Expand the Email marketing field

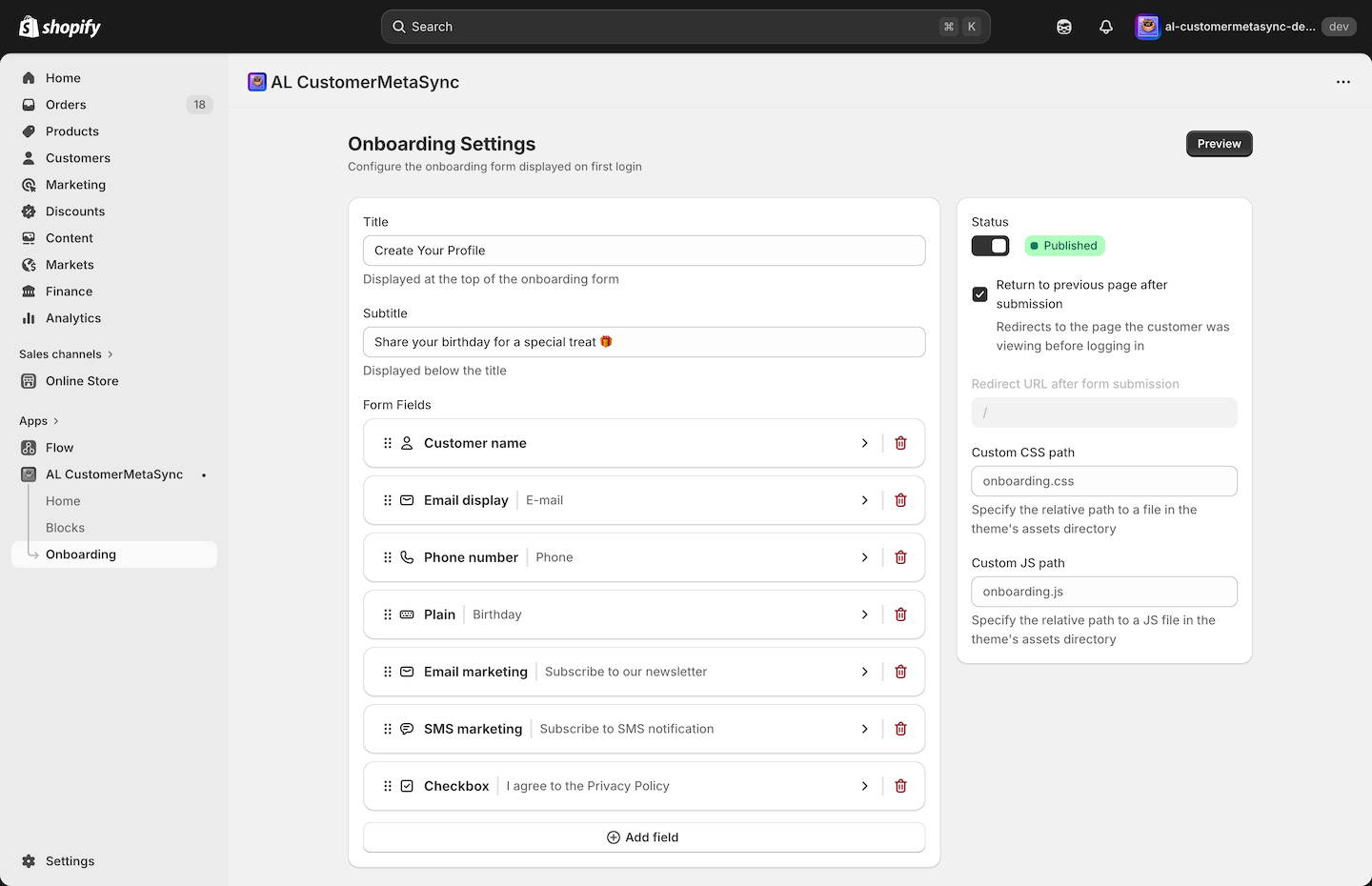click(x=864, y=672)
